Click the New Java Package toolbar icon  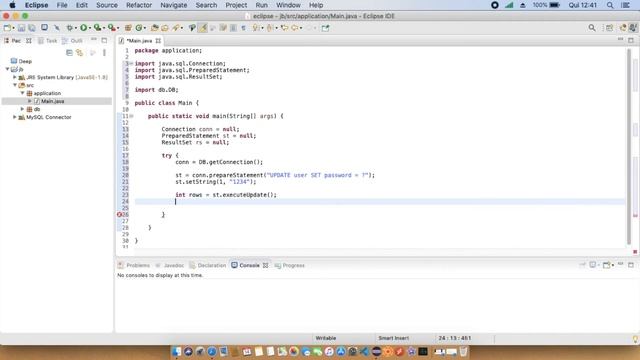pos(128,28)
